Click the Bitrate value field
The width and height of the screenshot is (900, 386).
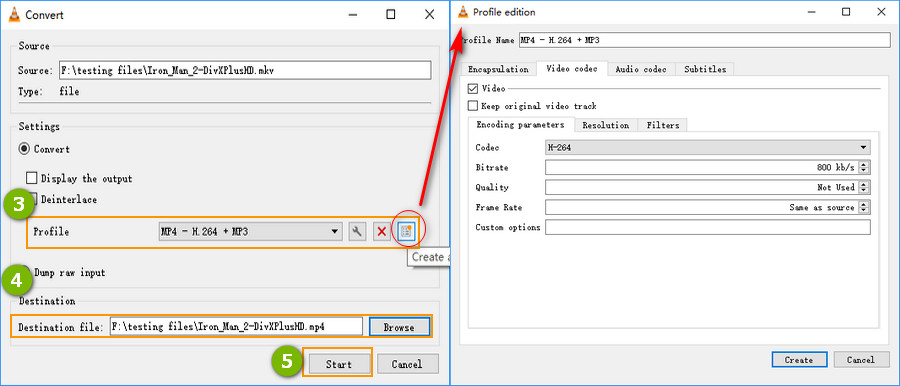point(701,167)
